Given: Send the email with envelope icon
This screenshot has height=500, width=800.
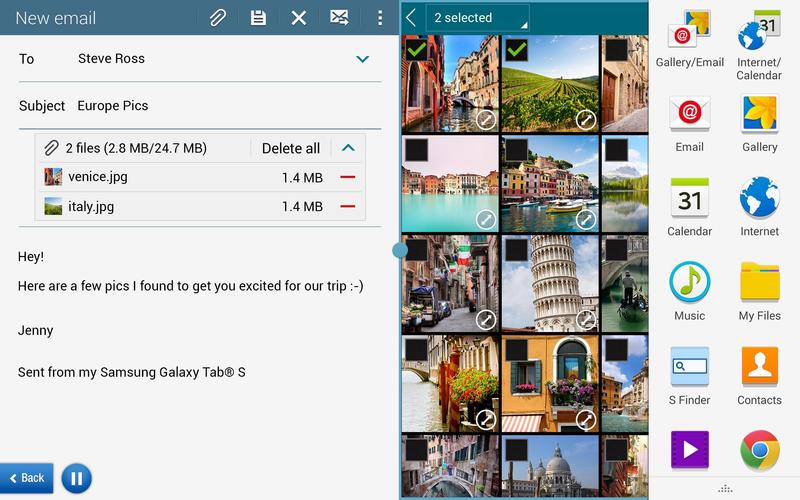Looking at the screenshot, I should (x=339, y=18).
